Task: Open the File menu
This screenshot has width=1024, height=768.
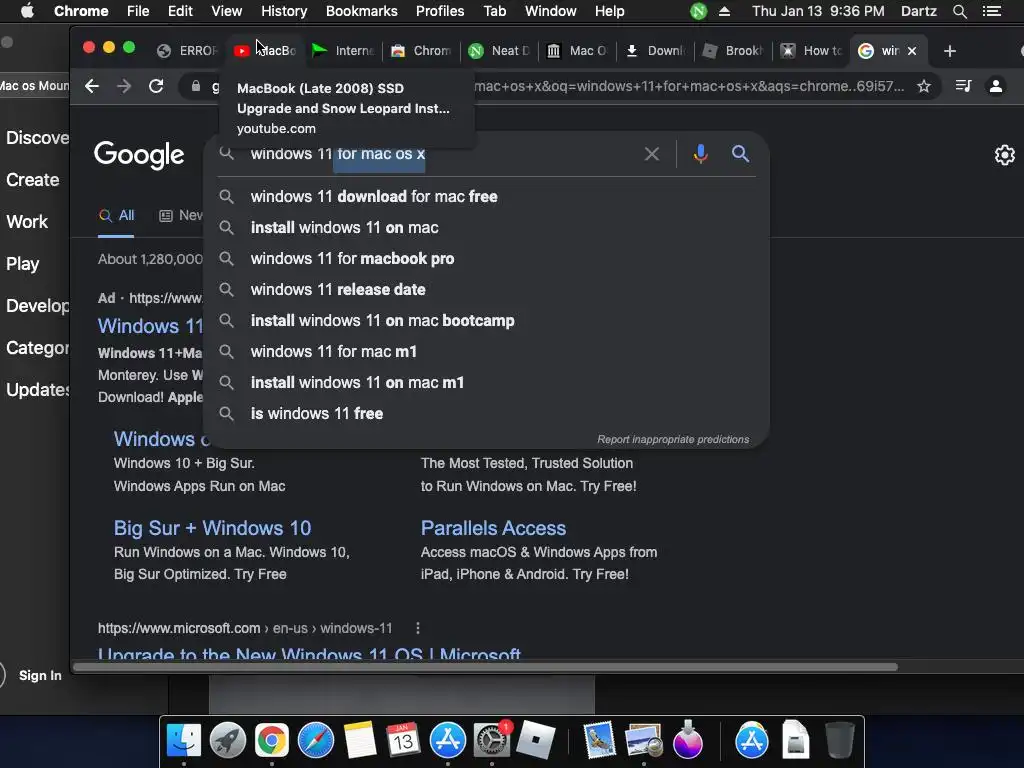Action: point(138,11)
